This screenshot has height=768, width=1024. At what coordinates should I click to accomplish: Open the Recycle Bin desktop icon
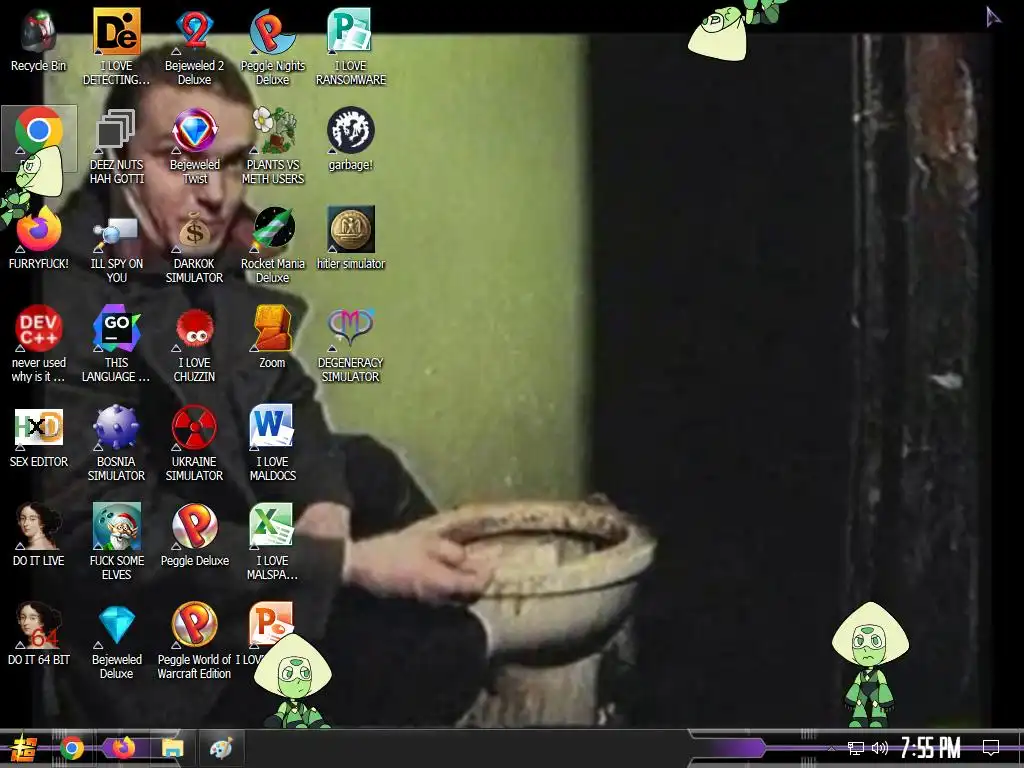tap(39, 41)
